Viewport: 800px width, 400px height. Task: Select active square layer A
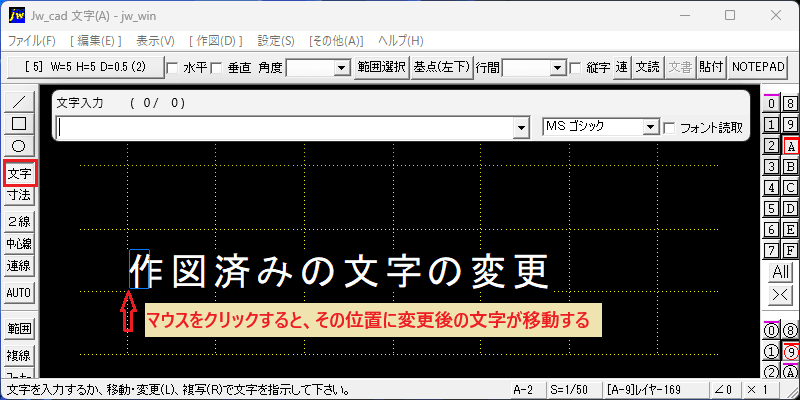[x=790, y=146]
